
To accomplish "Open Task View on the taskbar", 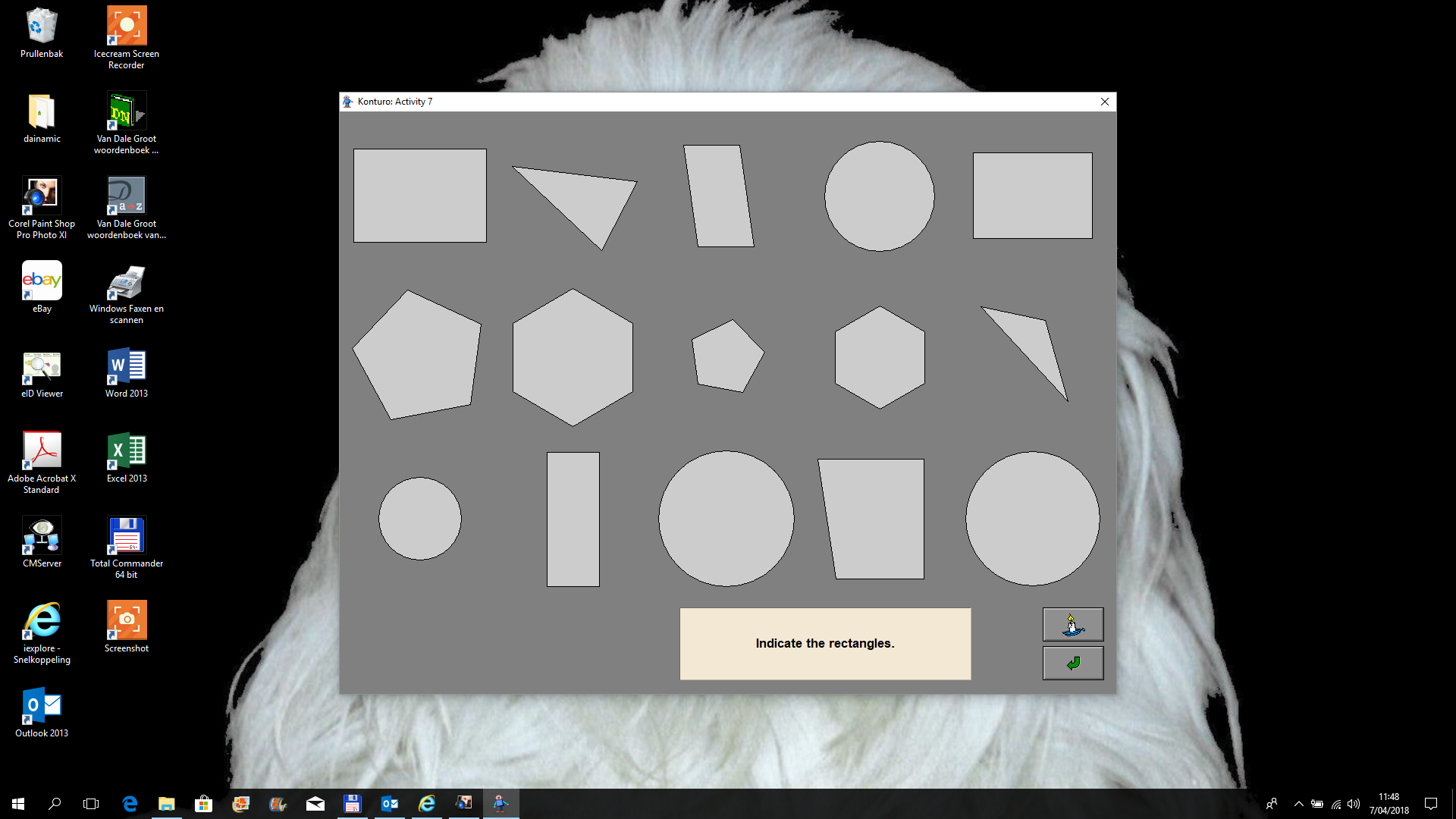I will tap(91, 804).
